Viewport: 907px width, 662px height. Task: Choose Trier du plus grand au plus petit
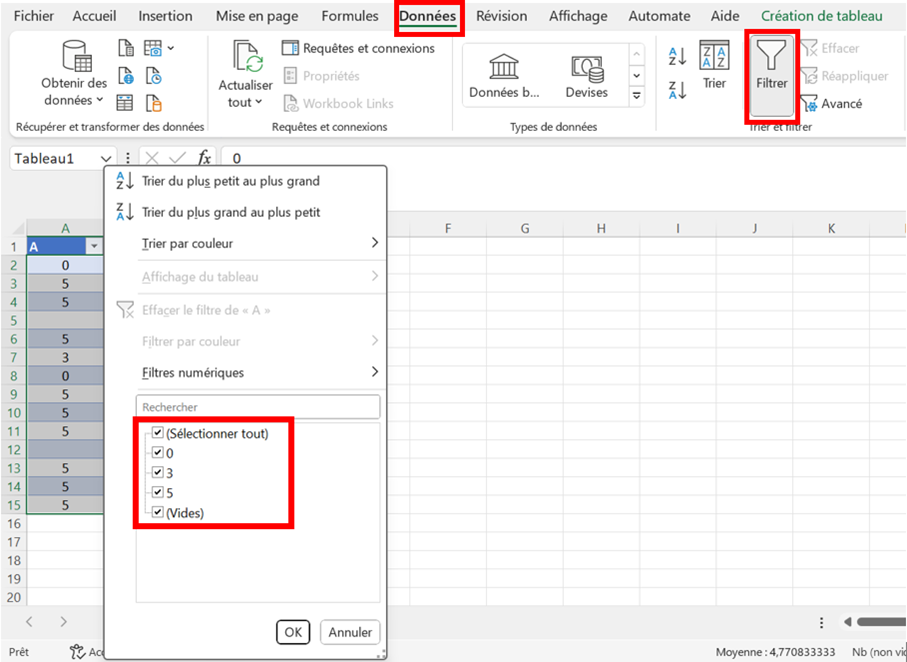(231, 212)
